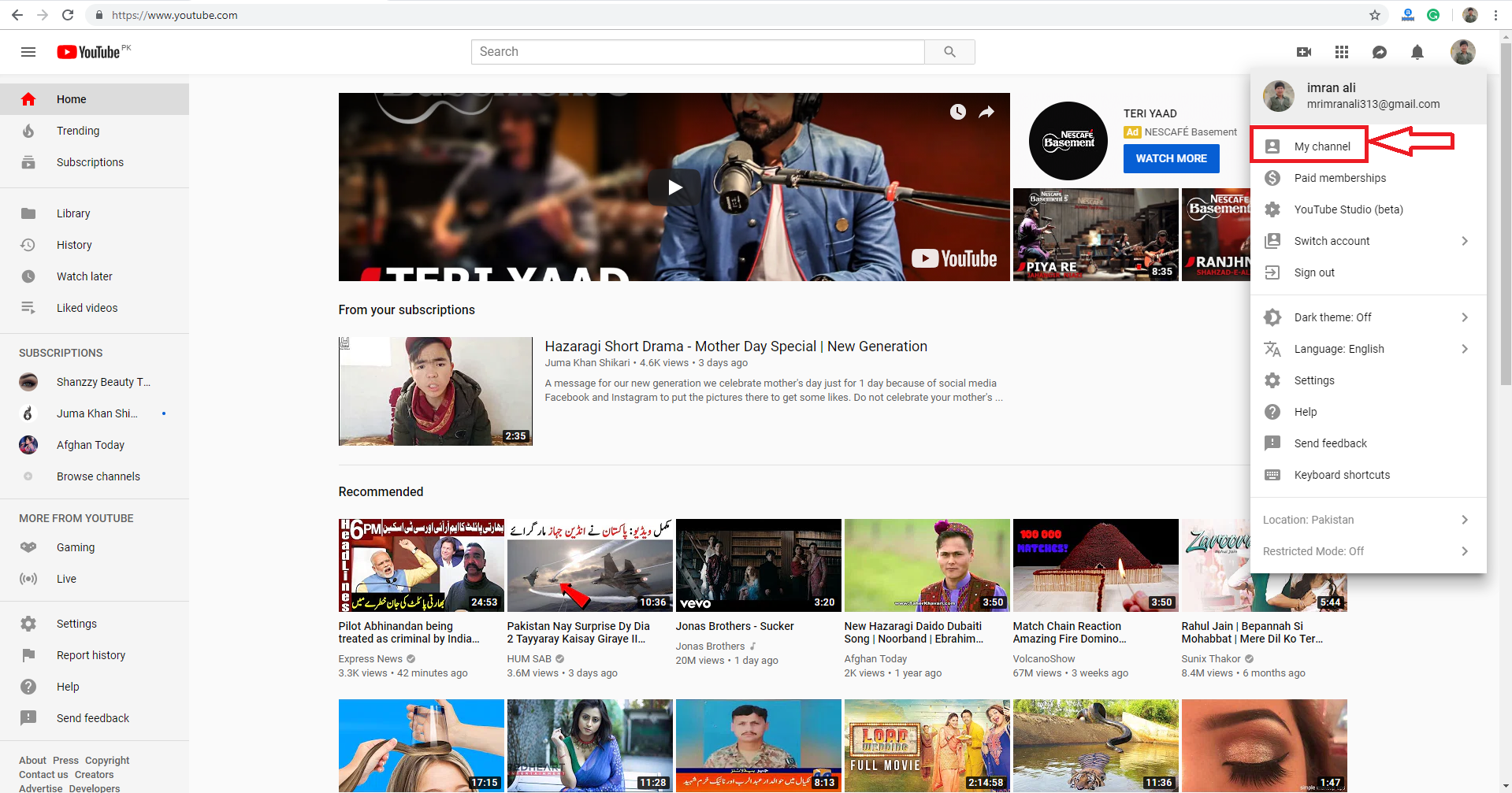
Task: Click the Liked videos icon in the sidebar
Action: pos(28,308)
